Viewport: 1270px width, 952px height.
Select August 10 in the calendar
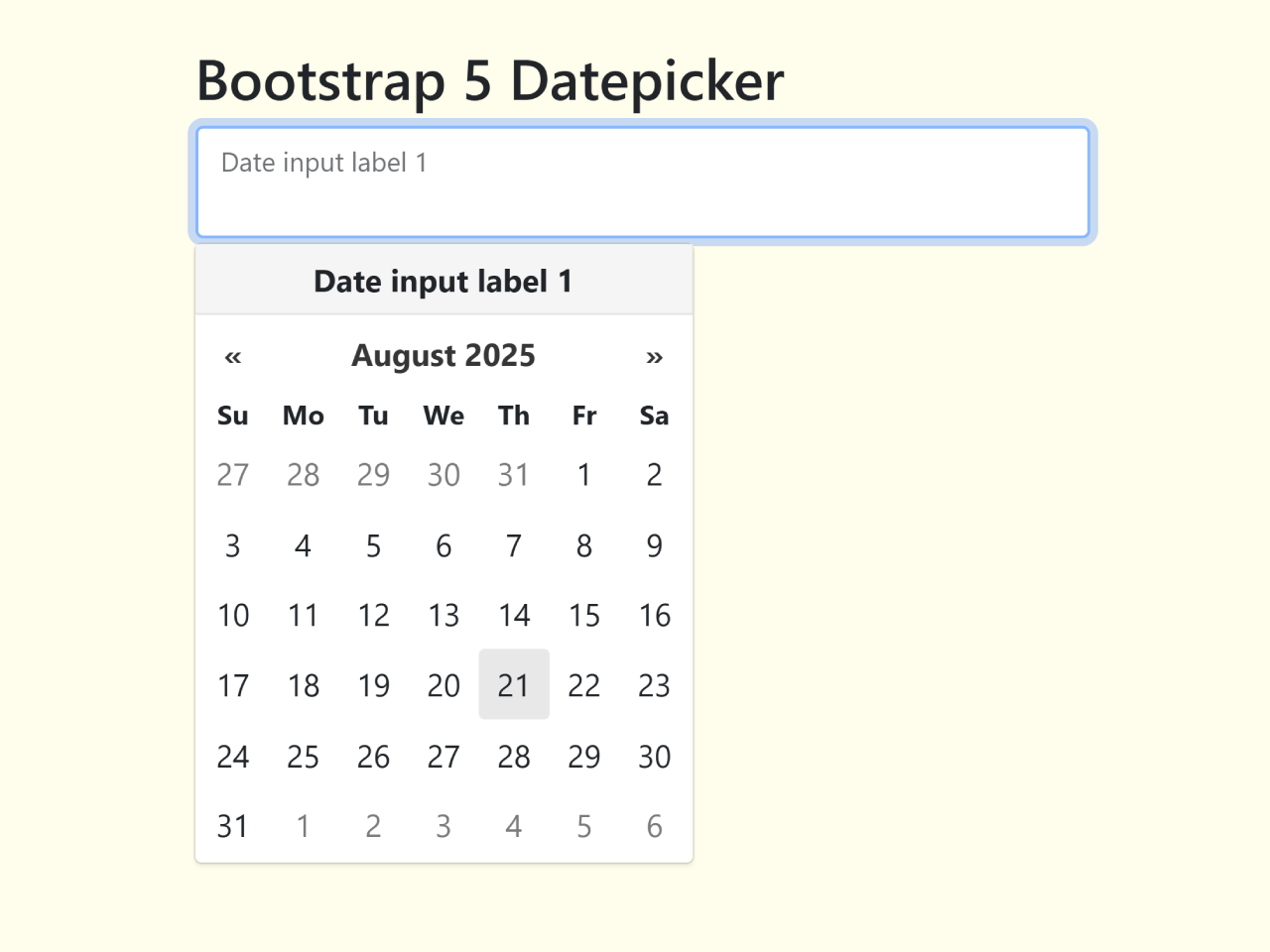click(x=232, y=615)
